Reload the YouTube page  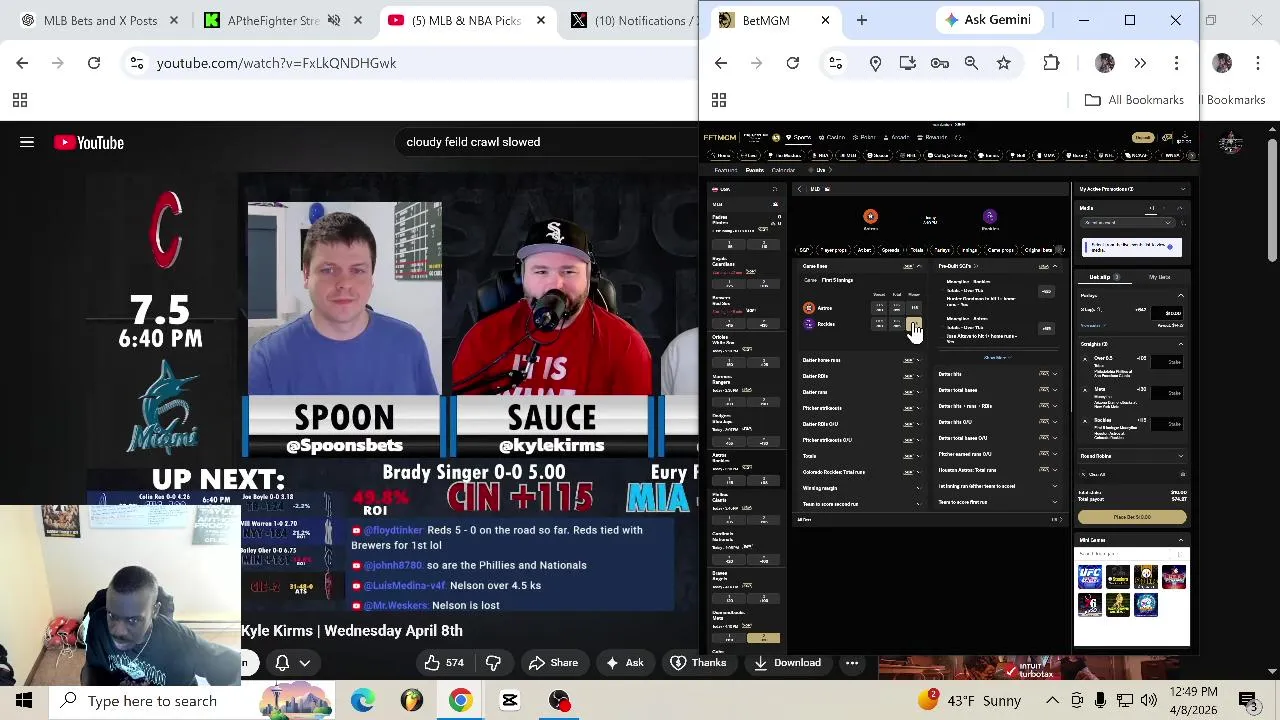[94, 63]
